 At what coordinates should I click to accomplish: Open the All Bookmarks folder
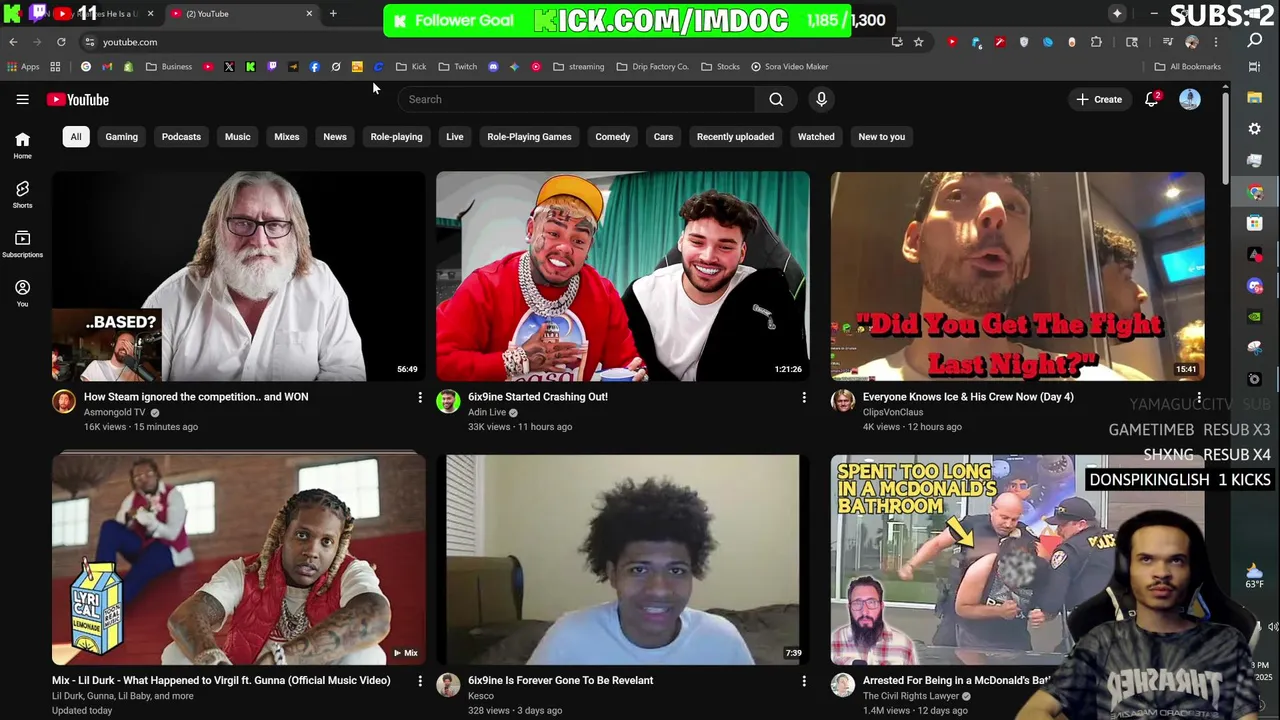(x=1188, y=67)
